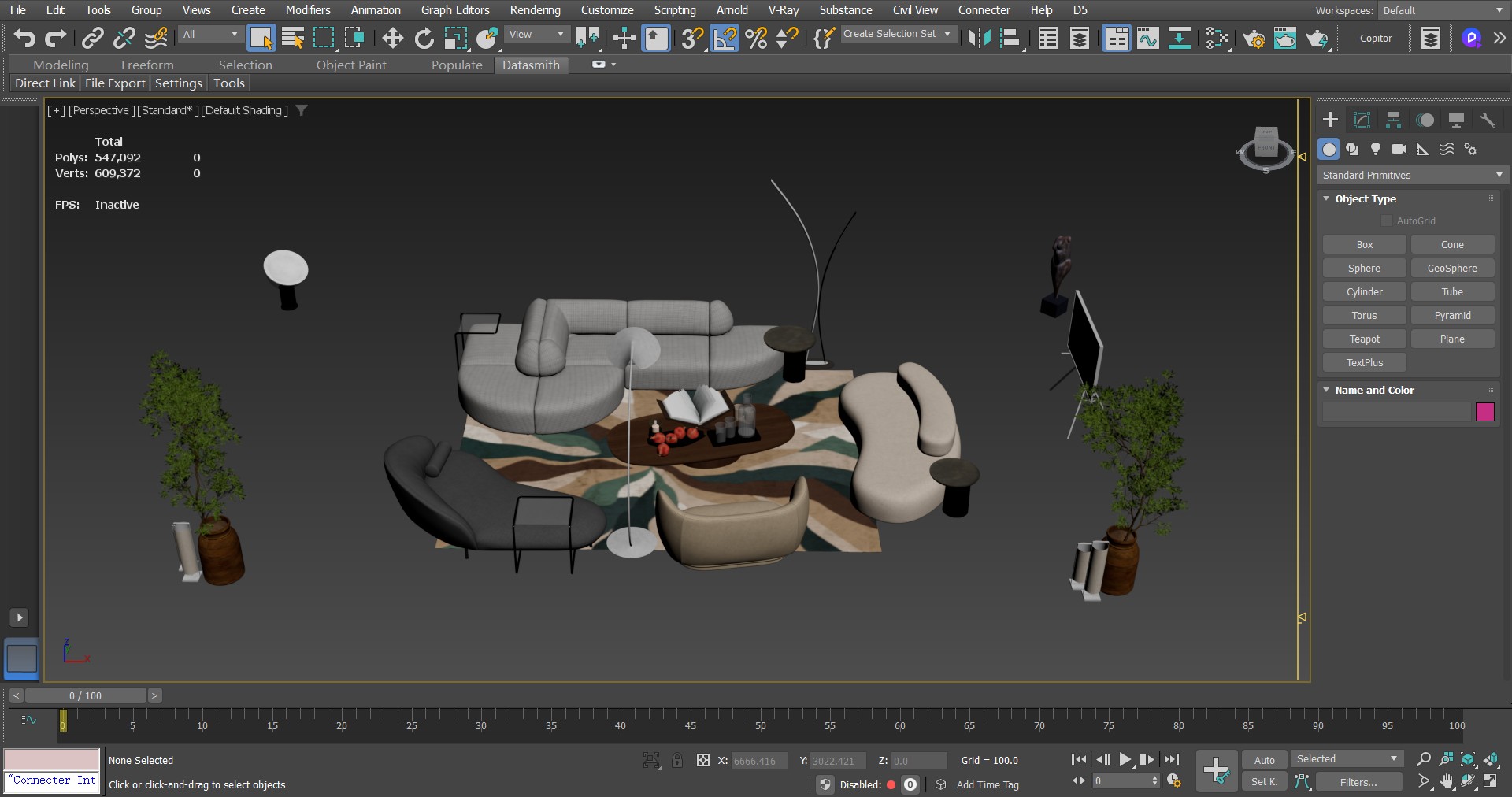This screenshot has height=797, width=1512.
Task: Click the Unlink Selection icon
Action: (124, 38)
